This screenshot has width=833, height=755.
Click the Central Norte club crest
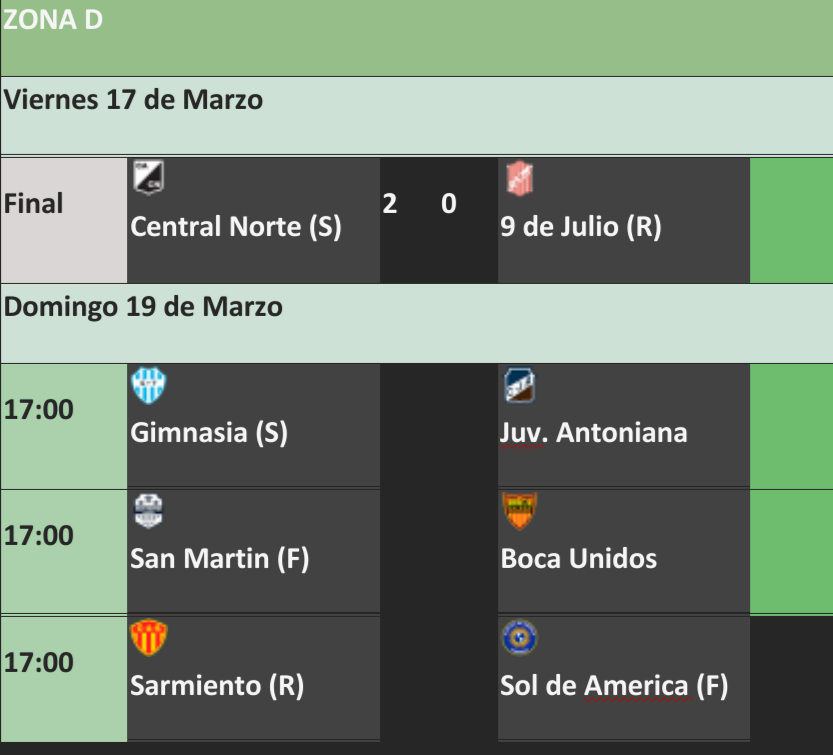point(148,177)
